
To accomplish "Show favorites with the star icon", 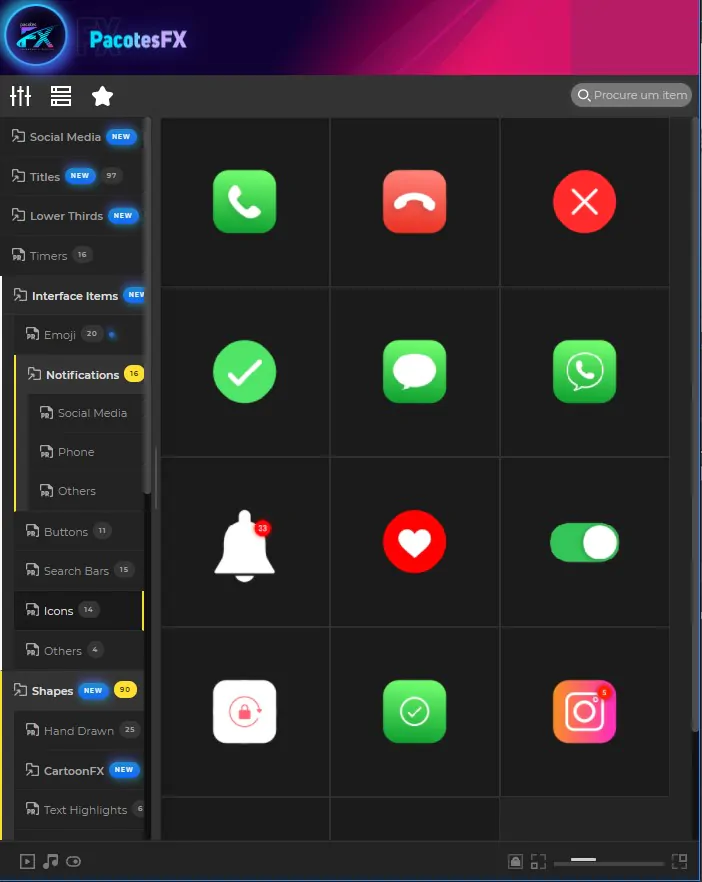I will pos(102,96).
